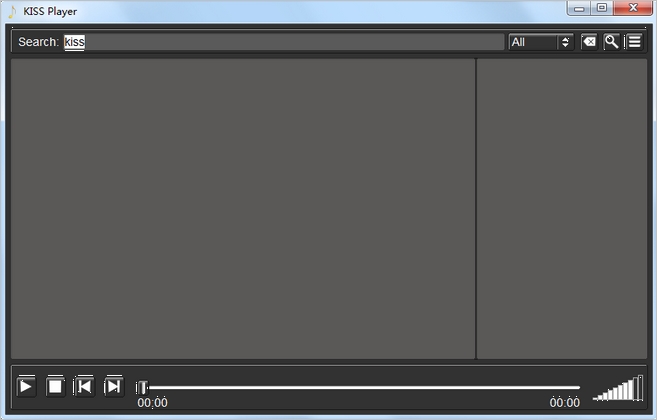Open the All filter dropdown
The image size is (657, 420).
(541, 42)
